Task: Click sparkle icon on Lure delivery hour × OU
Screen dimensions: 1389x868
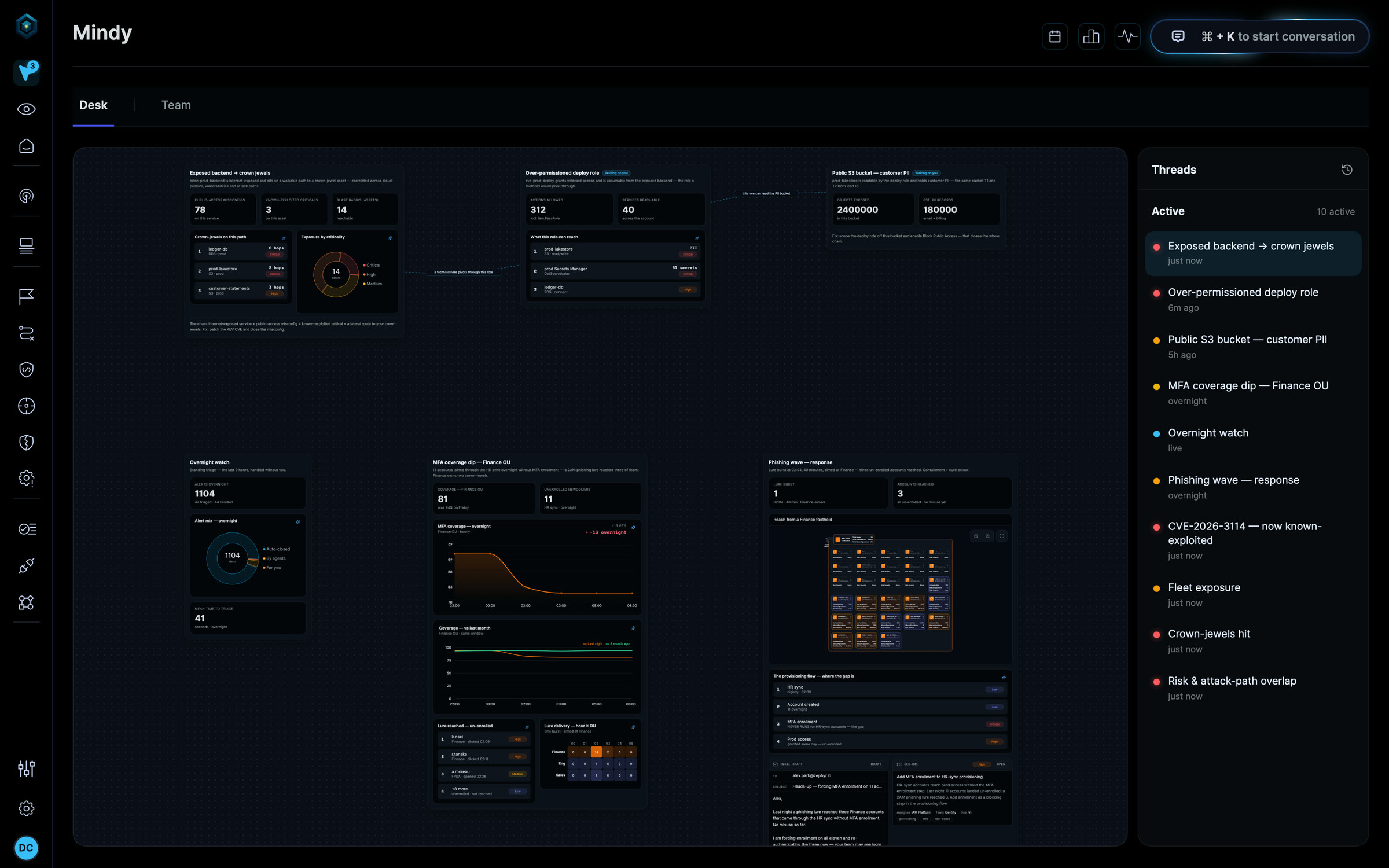Action: [633, 727]
